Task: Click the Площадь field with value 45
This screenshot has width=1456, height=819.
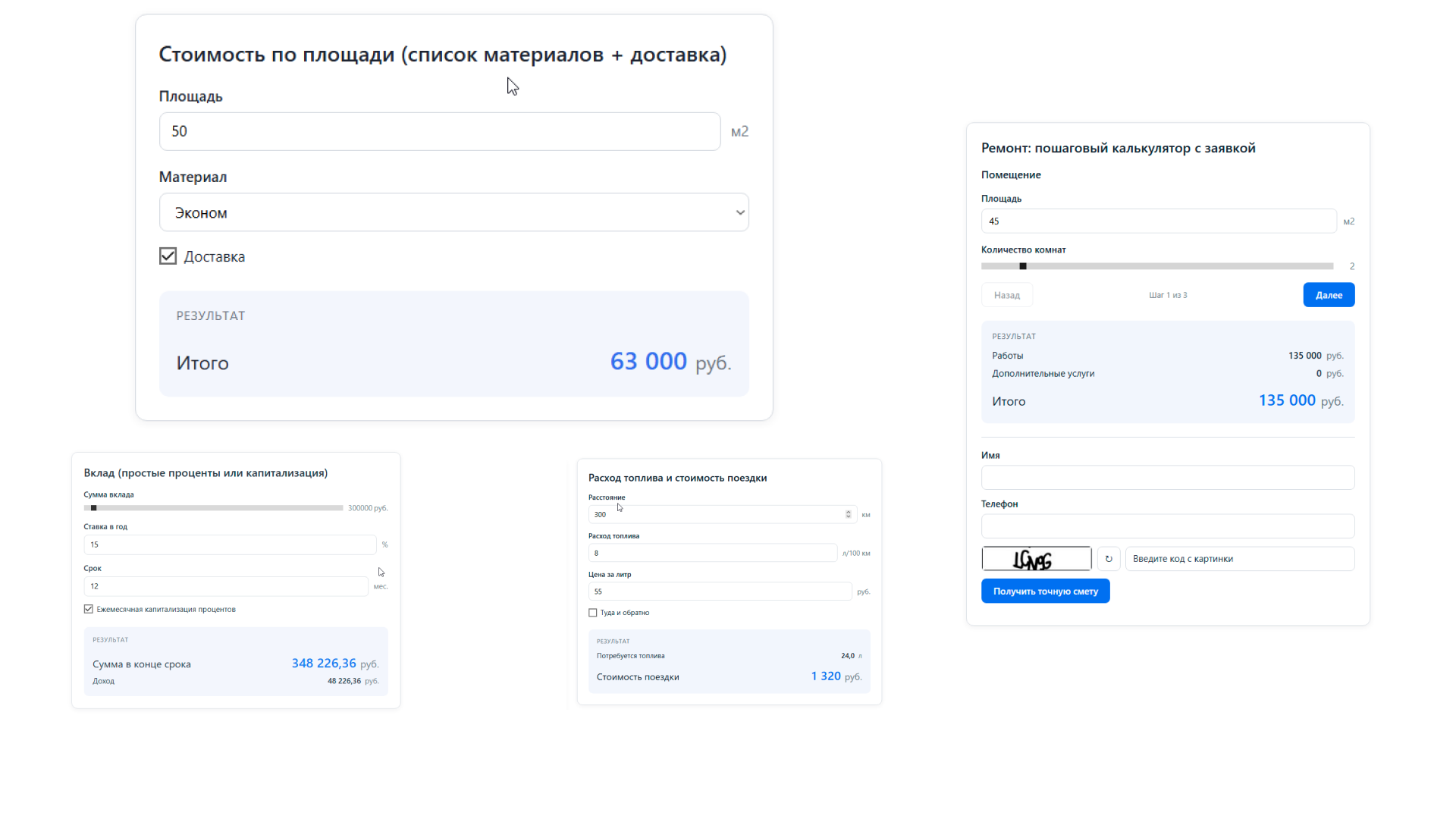Action: point(1159,221)
